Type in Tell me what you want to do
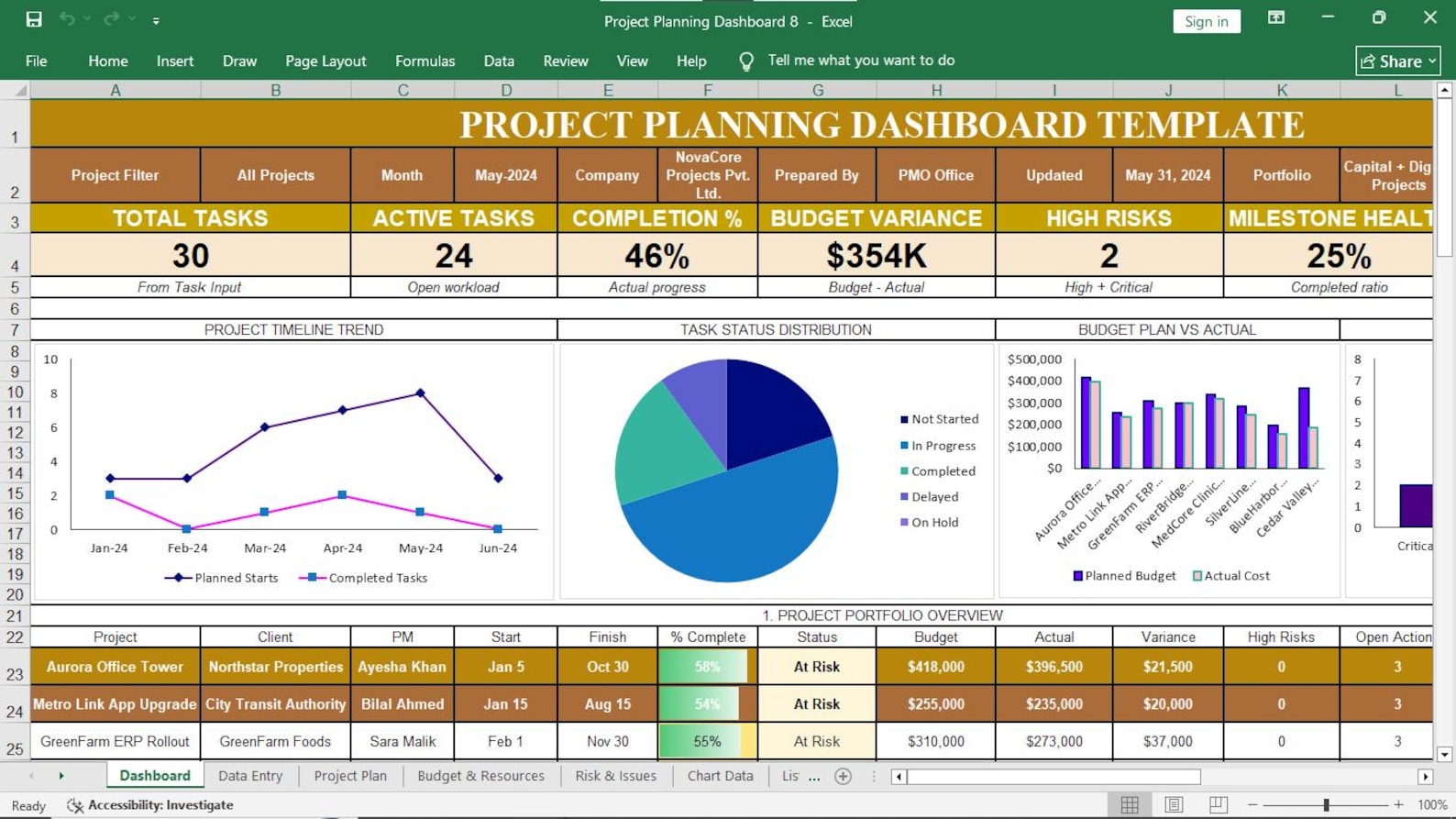 point(861,61)
